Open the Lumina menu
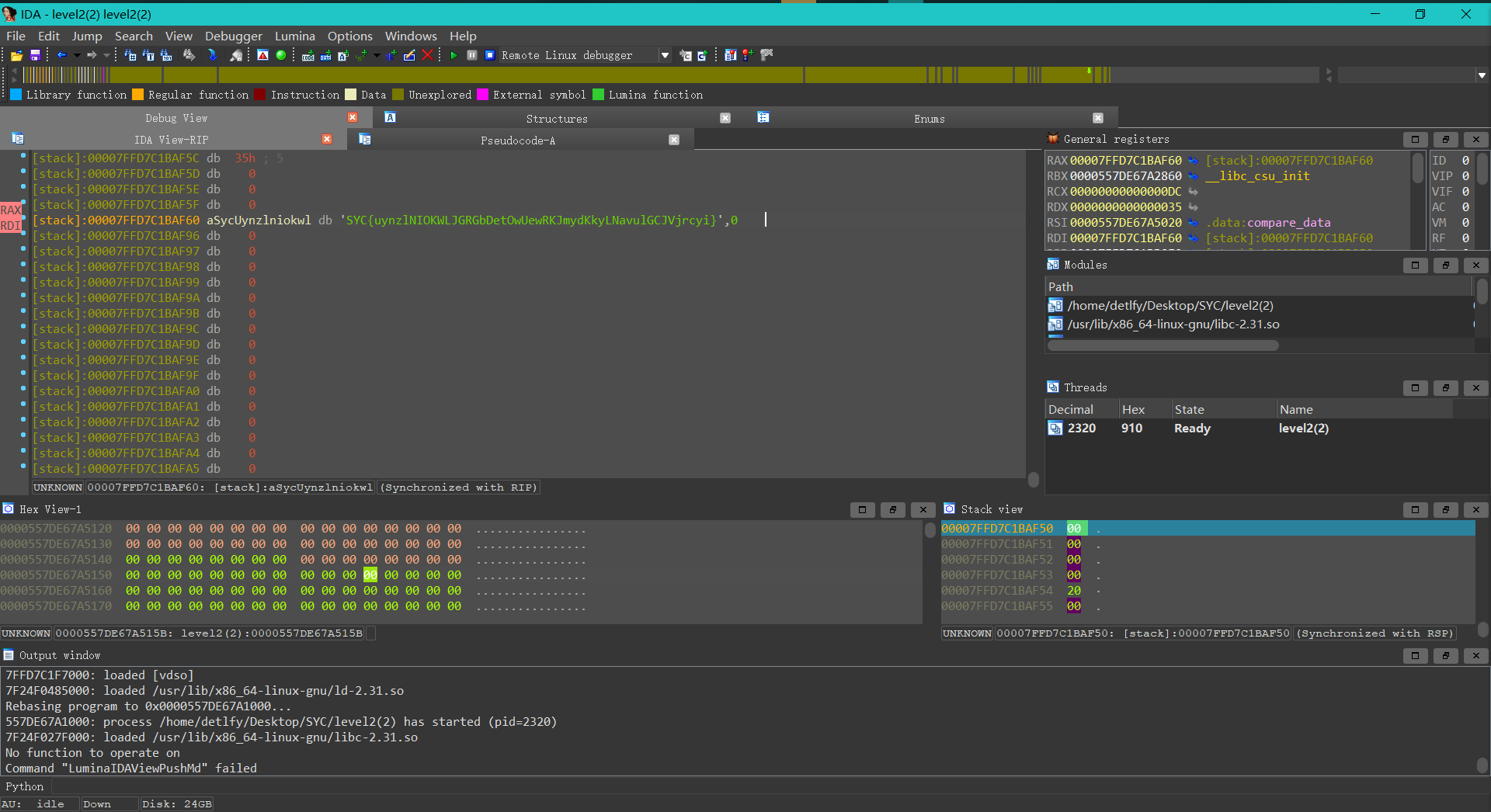Screen dimensions: 1491x812 [x=295, y=36]
